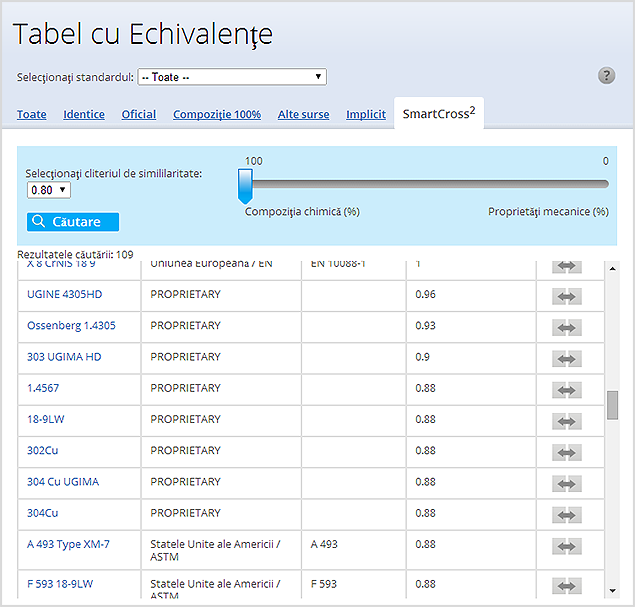Open the Ossenberg 1.4305 material link
Screen dimensions: 635x607
[71, 326]
